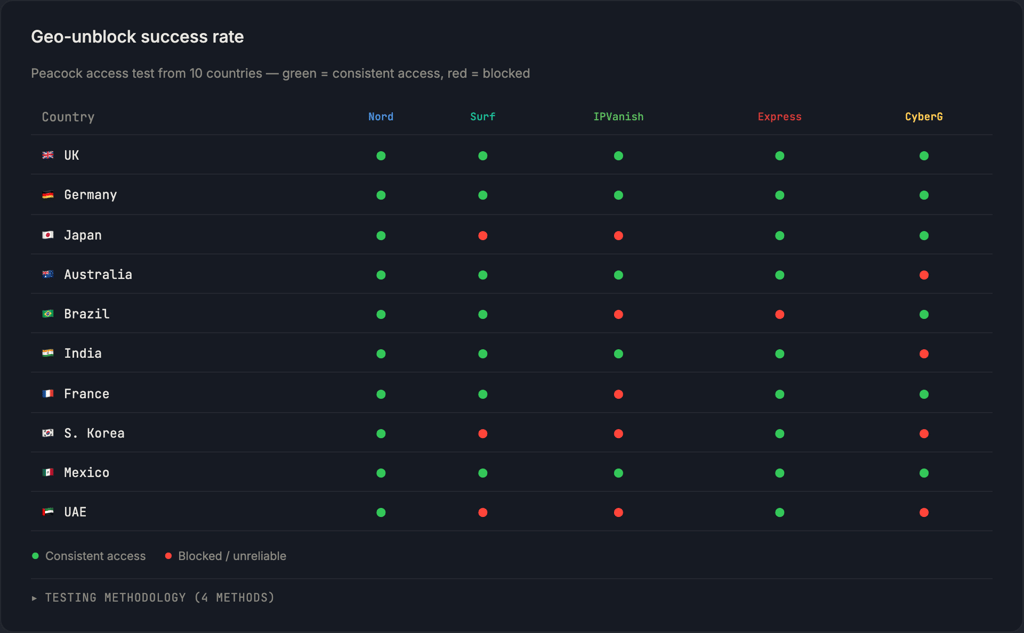Click the red IPVanish dot for Japan
The width and height of the screenshot is (1024, 633).
[618, 236]
